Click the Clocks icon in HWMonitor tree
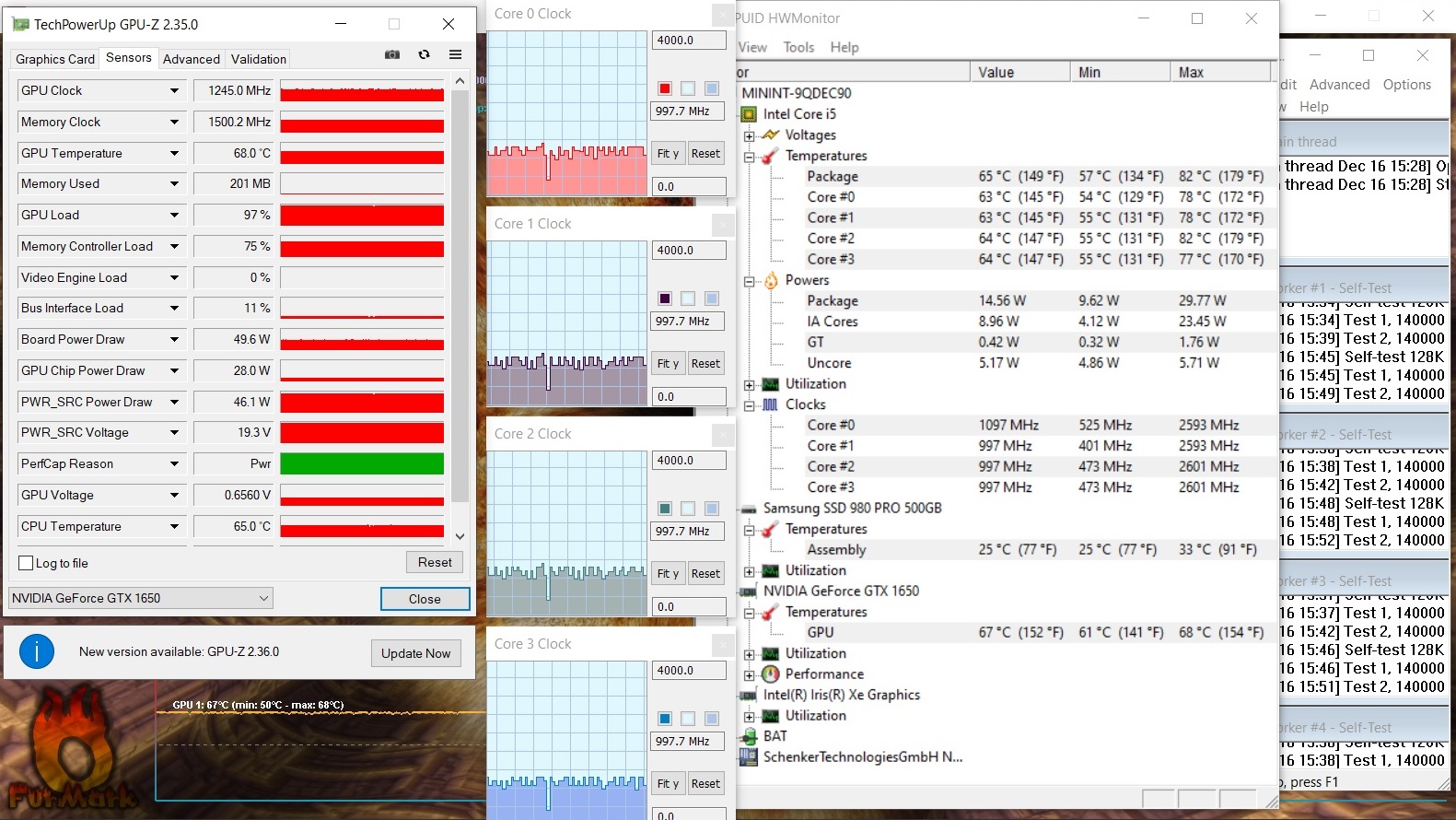1456x820 pixels. tap(771, 404)
